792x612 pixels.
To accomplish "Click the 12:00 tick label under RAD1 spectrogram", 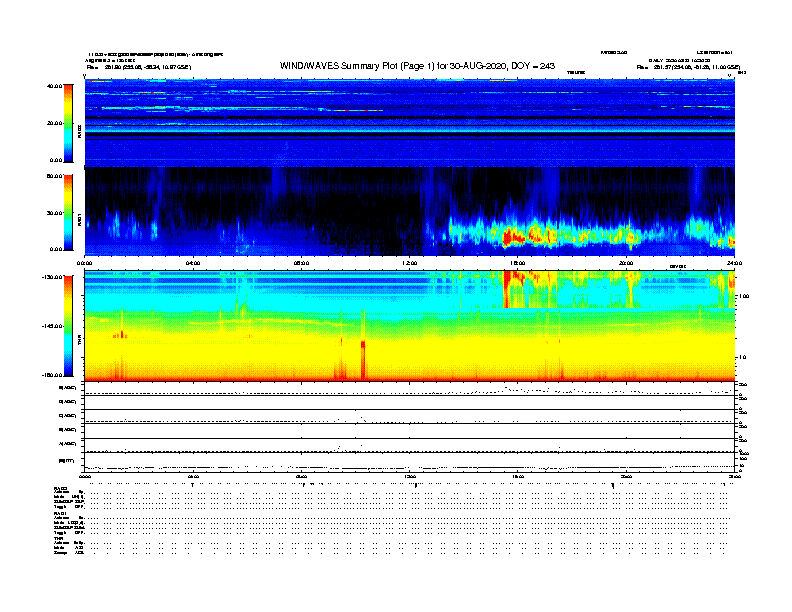I will [410, 263].
